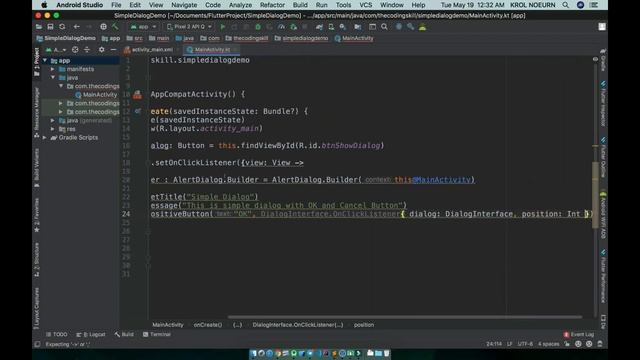
Task: Expand the java (generated) folder arrow
Action: point(53,120)
